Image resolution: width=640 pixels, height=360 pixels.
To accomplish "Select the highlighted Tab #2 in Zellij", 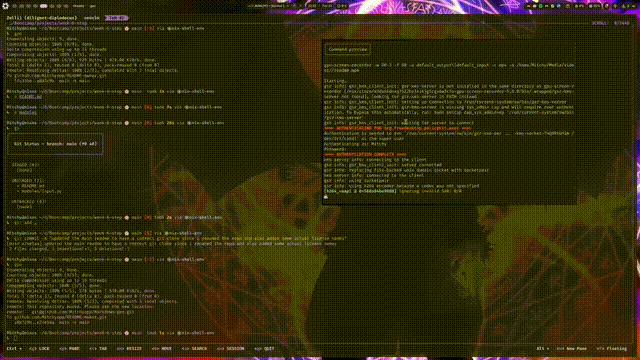I will 116,18.
